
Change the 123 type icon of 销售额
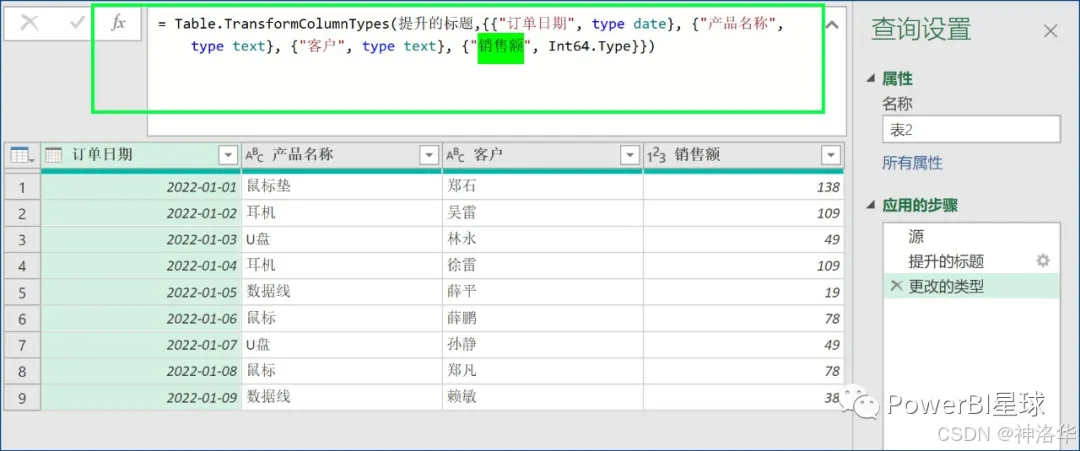(657, 156)
